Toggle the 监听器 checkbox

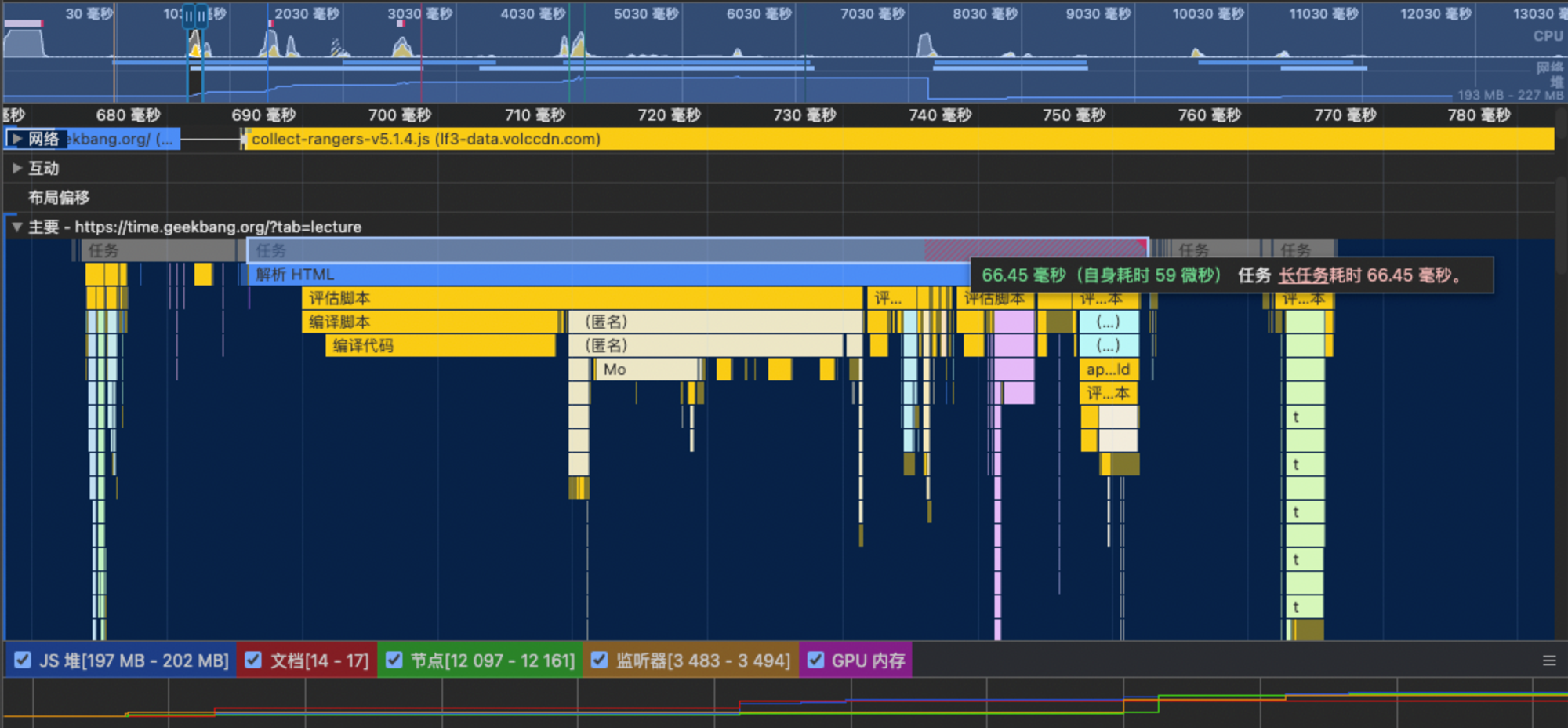click(600, 661)
